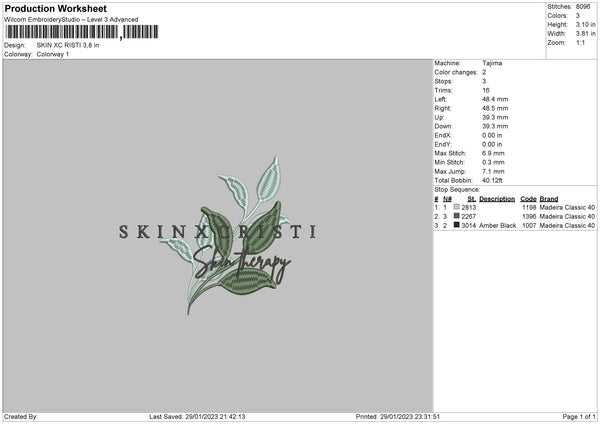Click the Min Stitch value 0.3 mm
The width and height of the screenshot is (600, 424).
click(x=493, y=162)
